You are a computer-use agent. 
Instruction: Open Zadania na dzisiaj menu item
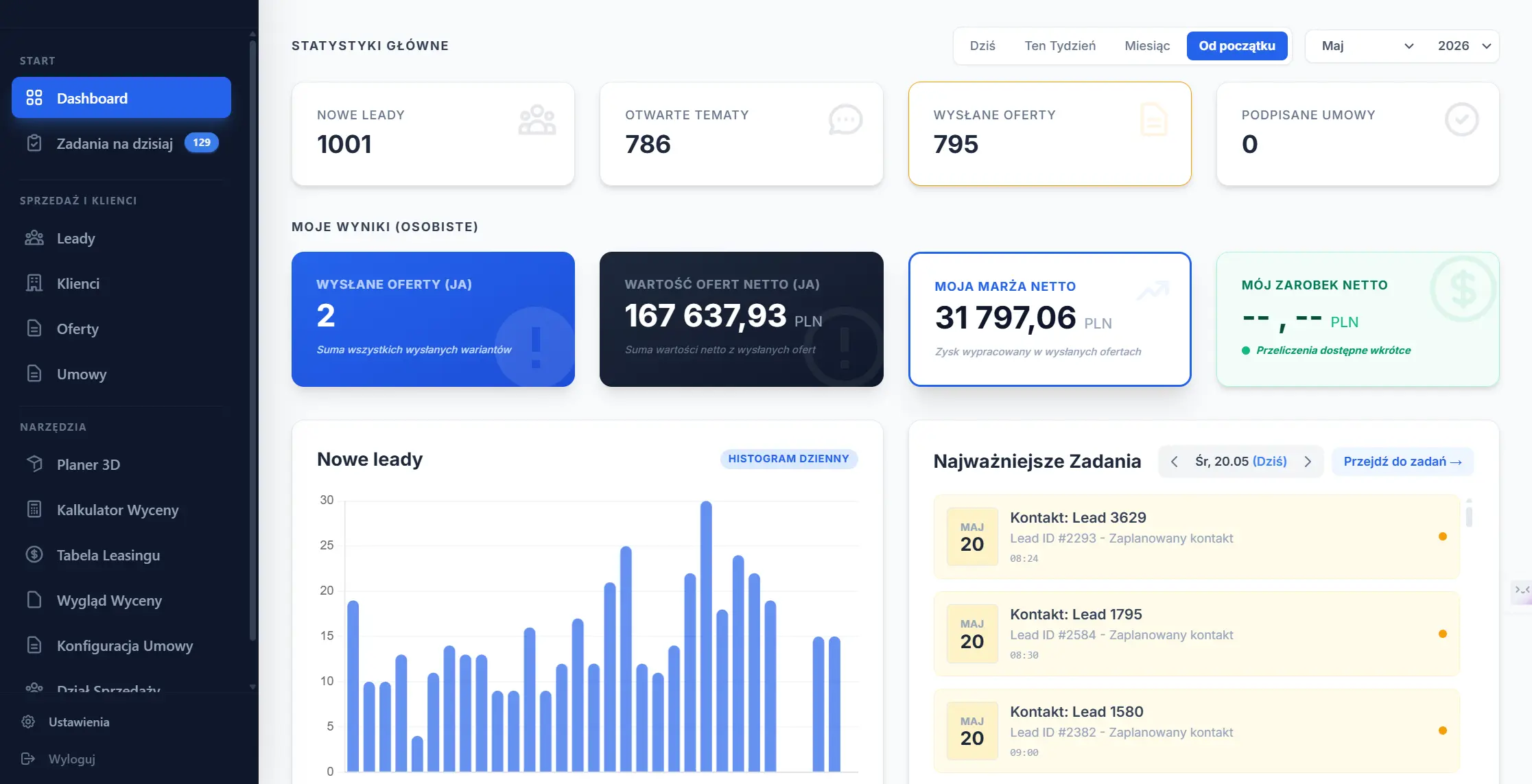tap(121, 143)
